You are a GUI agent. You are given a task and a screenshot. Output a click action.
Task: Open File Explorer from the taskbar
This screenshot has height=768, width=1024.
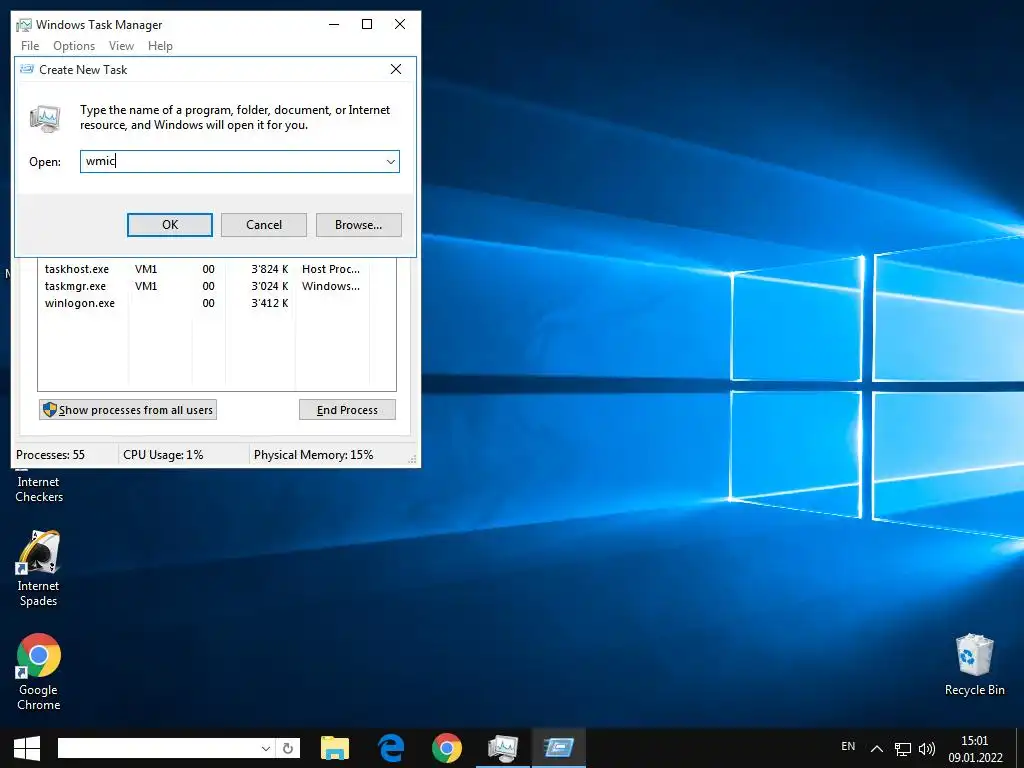pyautogui.click(x=335, y=748)
